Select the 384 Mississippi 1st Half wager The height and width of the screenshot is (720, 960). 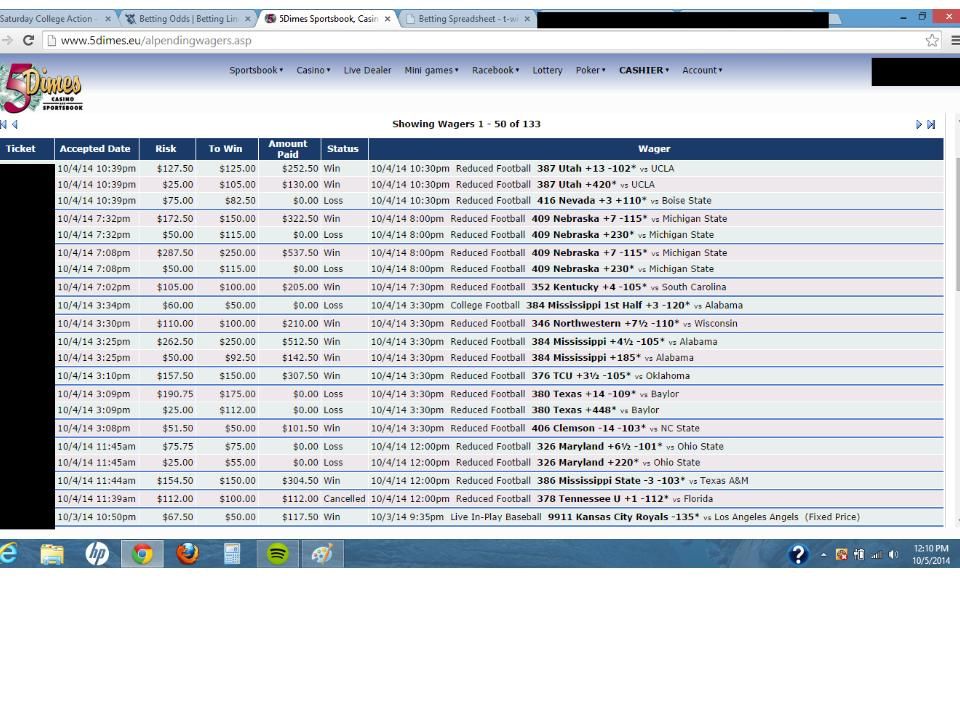tap(608, 305)
